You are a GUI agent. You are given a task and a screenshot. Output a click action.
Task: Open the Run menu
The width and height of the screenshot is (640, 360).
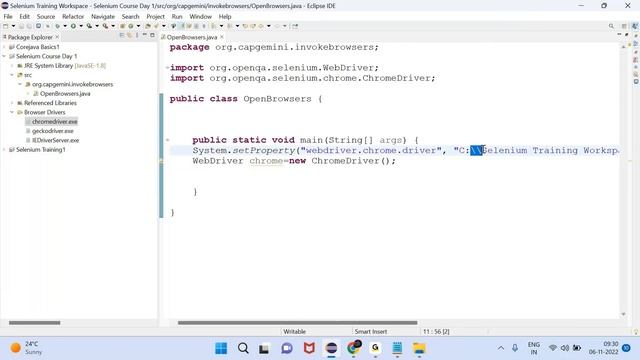click(x=177, y=16)
